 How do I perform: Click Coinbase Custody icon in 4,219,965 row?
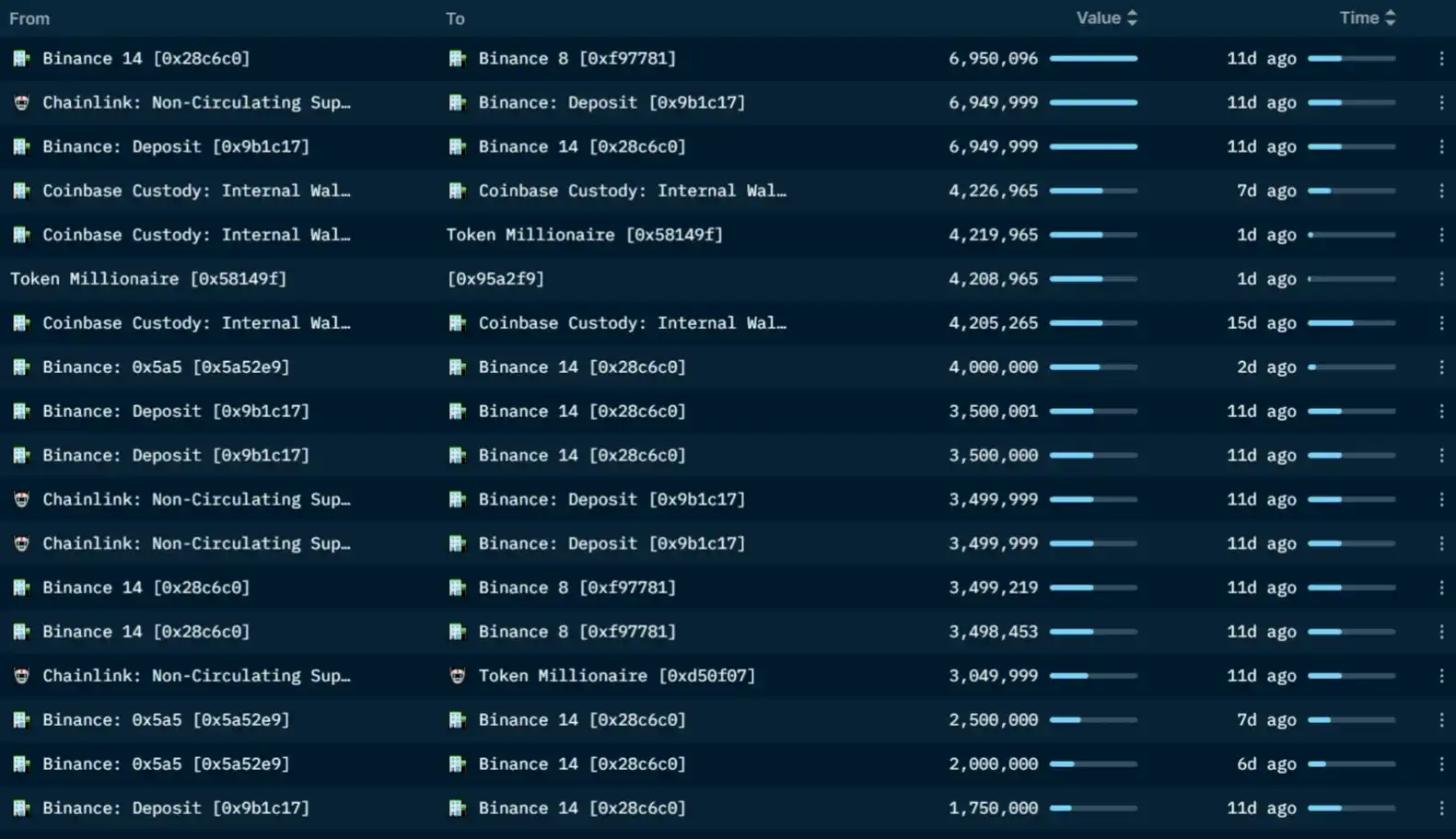tap(21, 235)
